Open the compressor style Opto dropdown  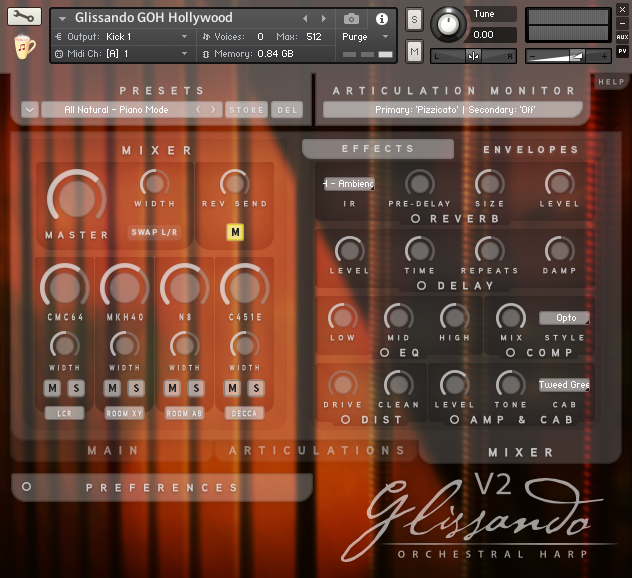pos(564,318)
